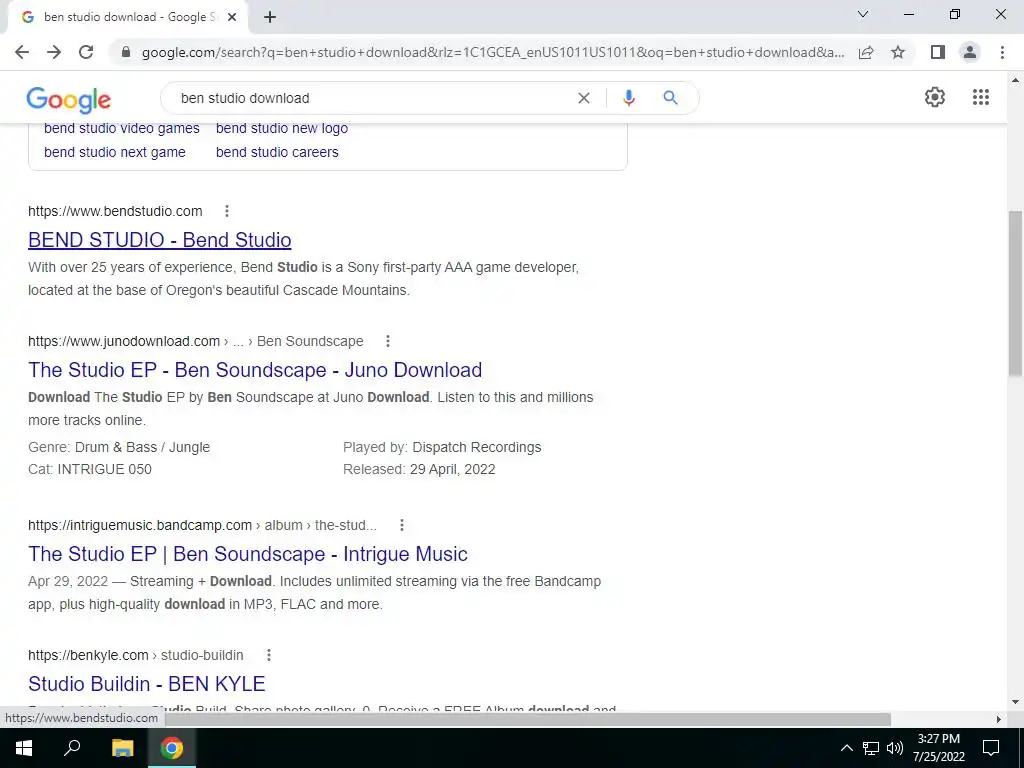Open Windows taskbar search
The image size is (1024, 768).
point(72,748)
